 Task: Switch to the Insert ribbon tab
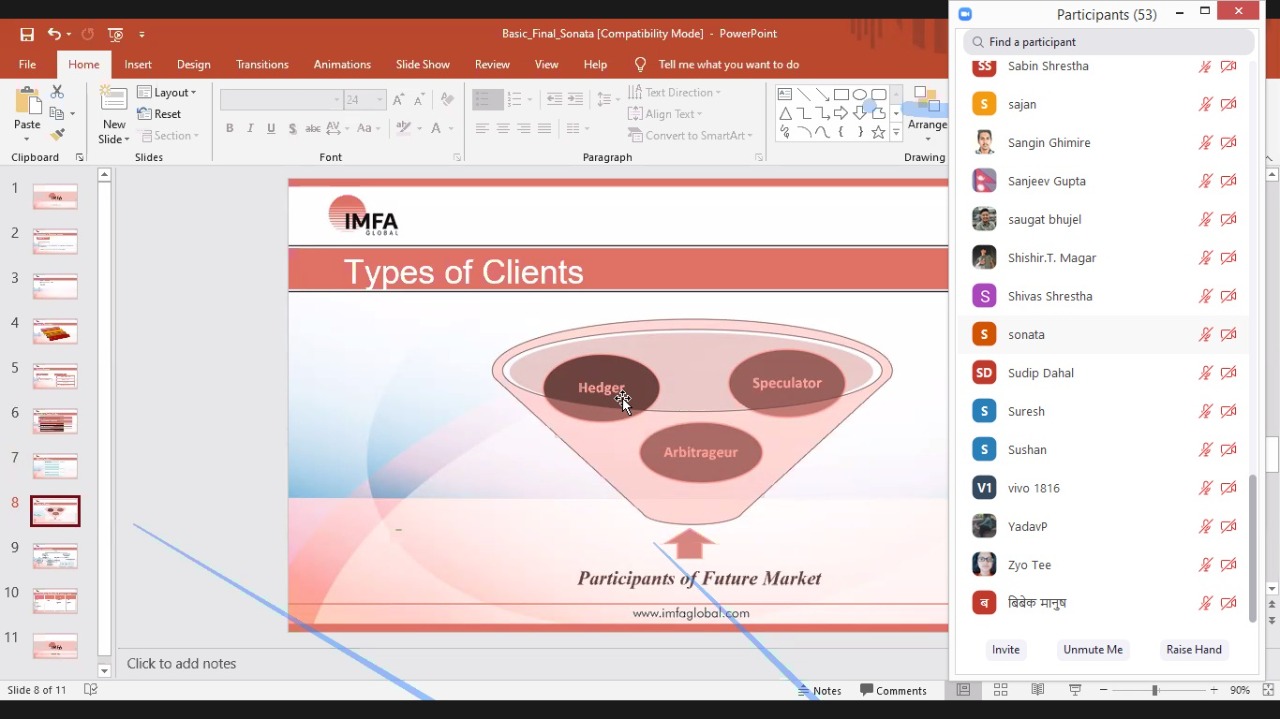(x=138, y=64)
